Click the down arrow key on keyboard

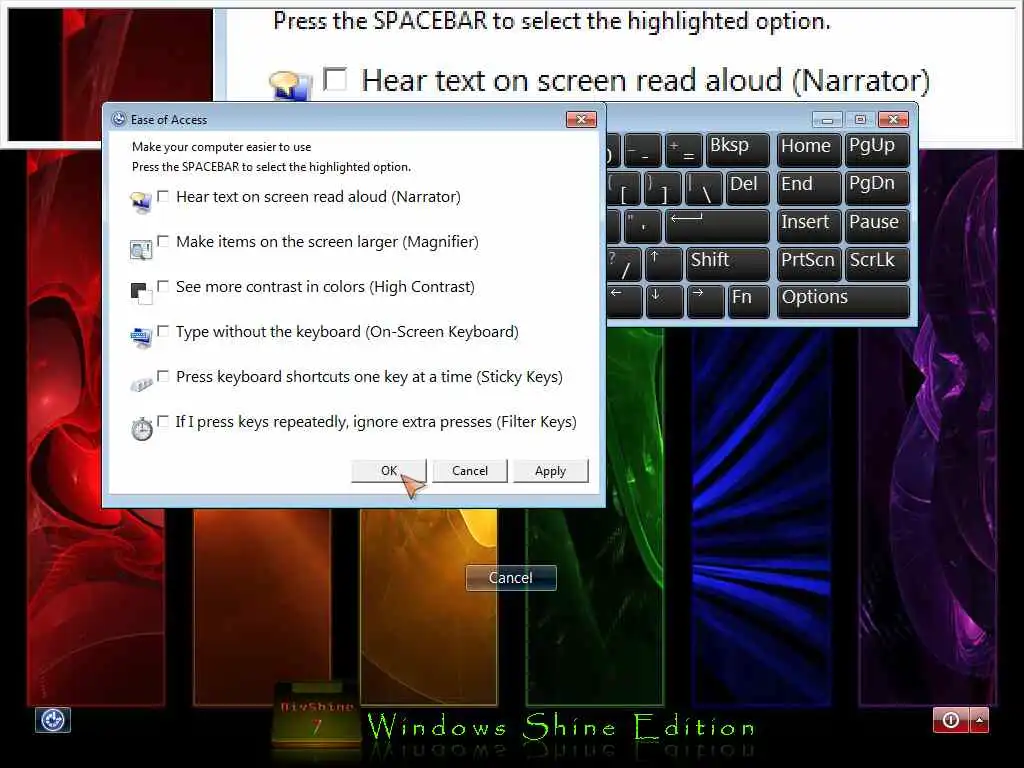click(x=664, y=301)
